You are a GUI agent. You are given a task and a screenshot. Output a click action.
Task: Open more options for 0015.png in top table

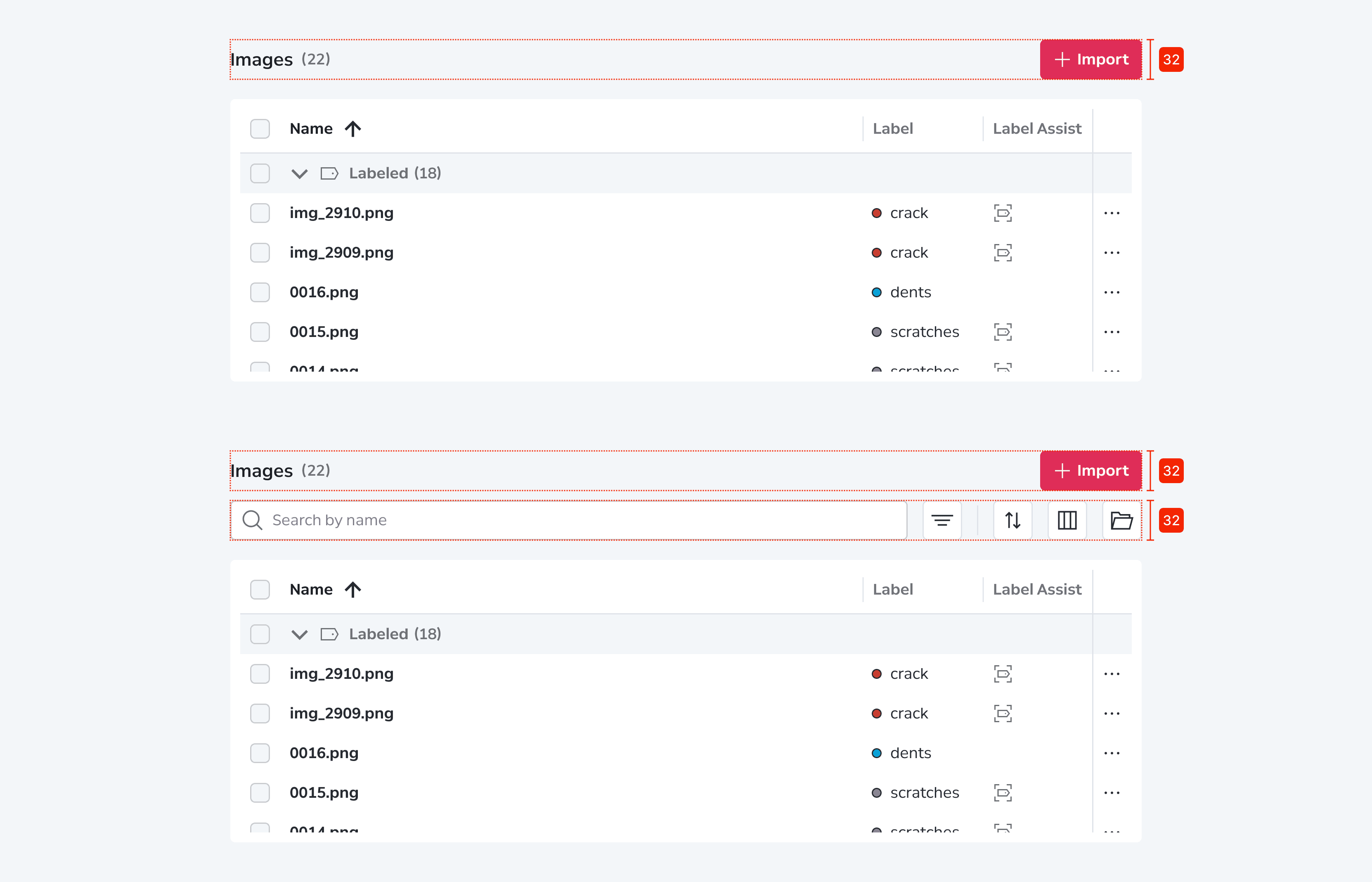[x=1112, y=332]
